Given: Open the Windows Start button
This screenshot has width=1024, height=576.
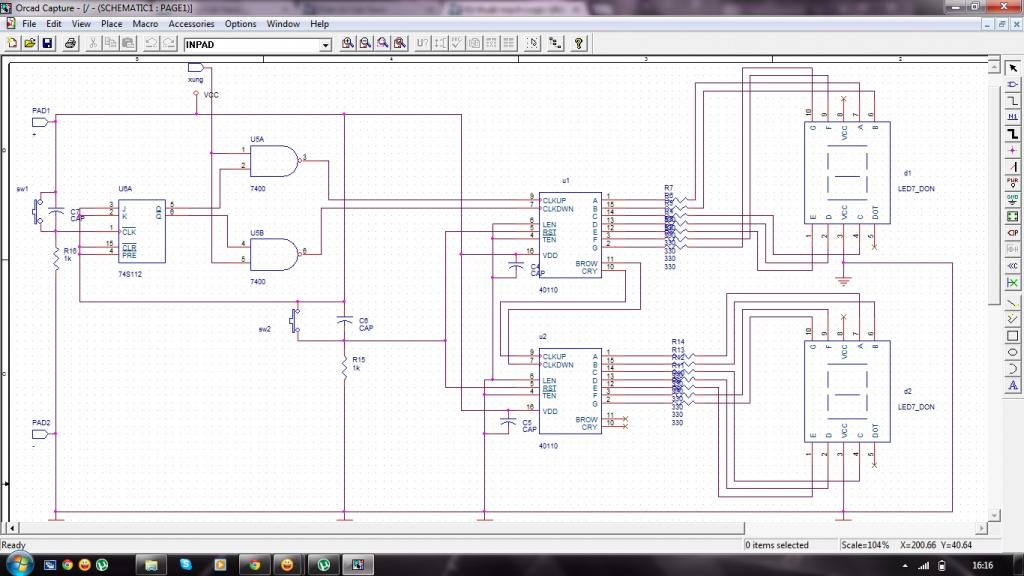Looking at the screenshot, I should (x=18, y=564).
